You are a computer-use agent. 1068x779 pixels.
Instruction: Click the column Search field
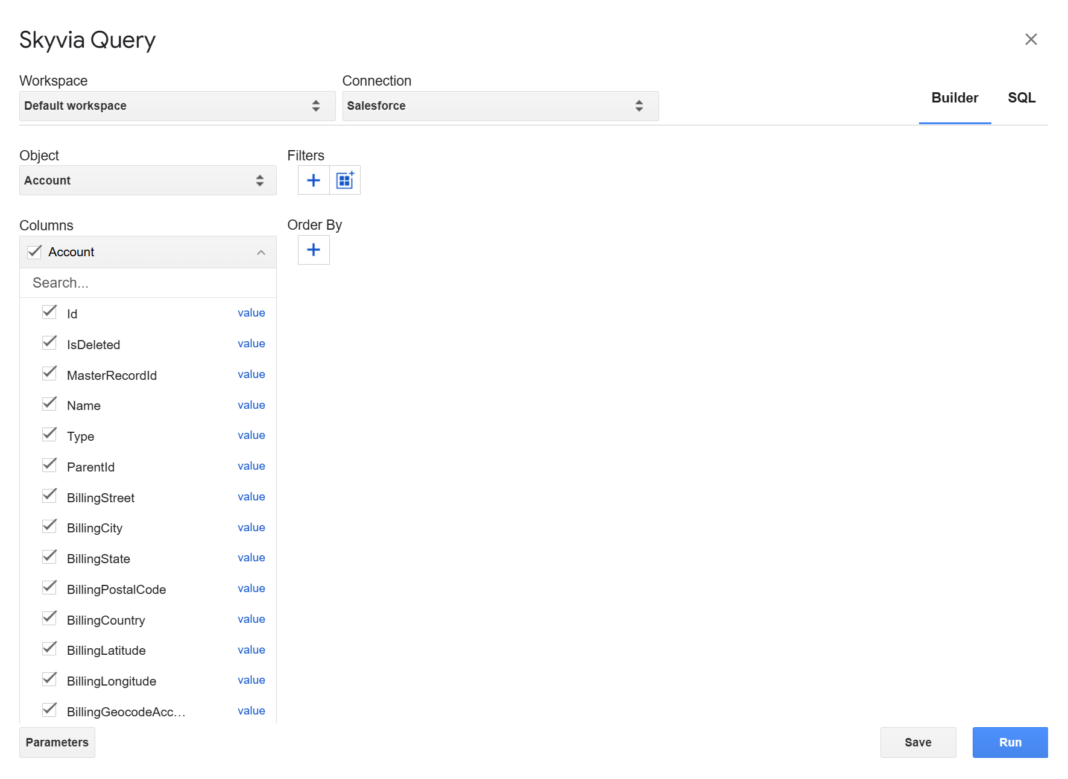147,282
